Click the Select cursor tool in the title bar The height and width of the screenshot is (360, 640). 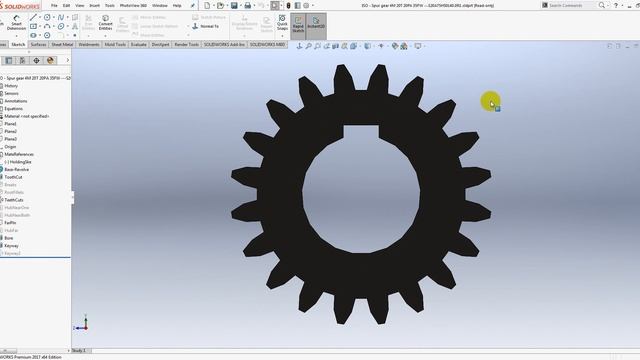tap(275, 5)
